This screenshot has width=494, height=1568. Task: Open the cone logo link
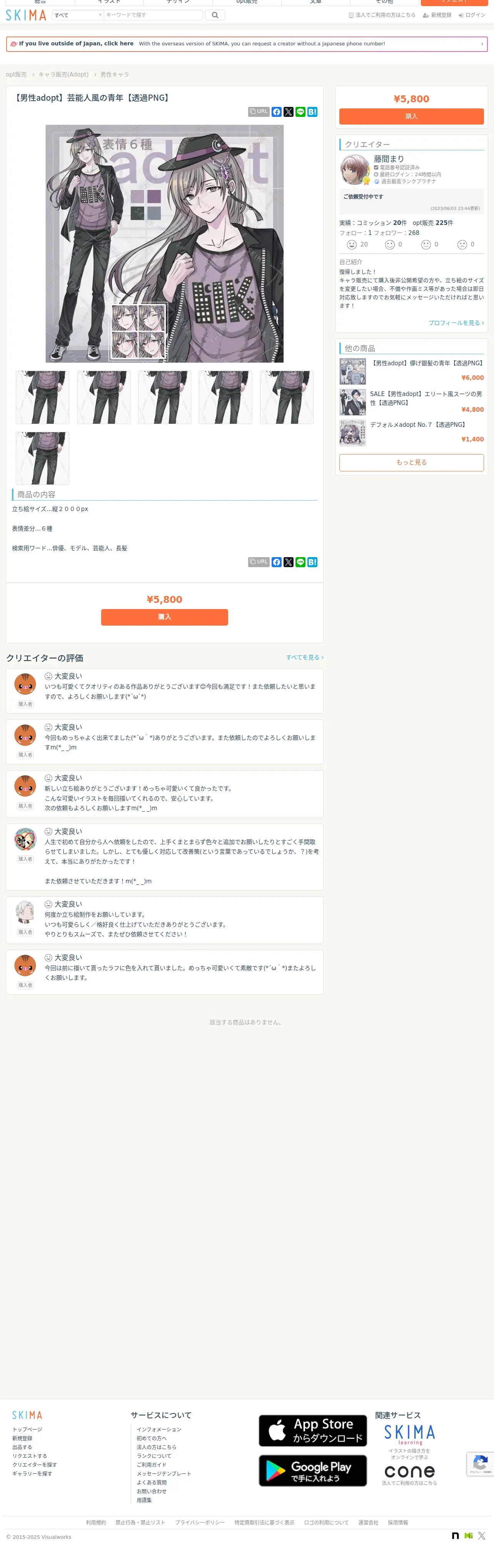[409, 1472]
